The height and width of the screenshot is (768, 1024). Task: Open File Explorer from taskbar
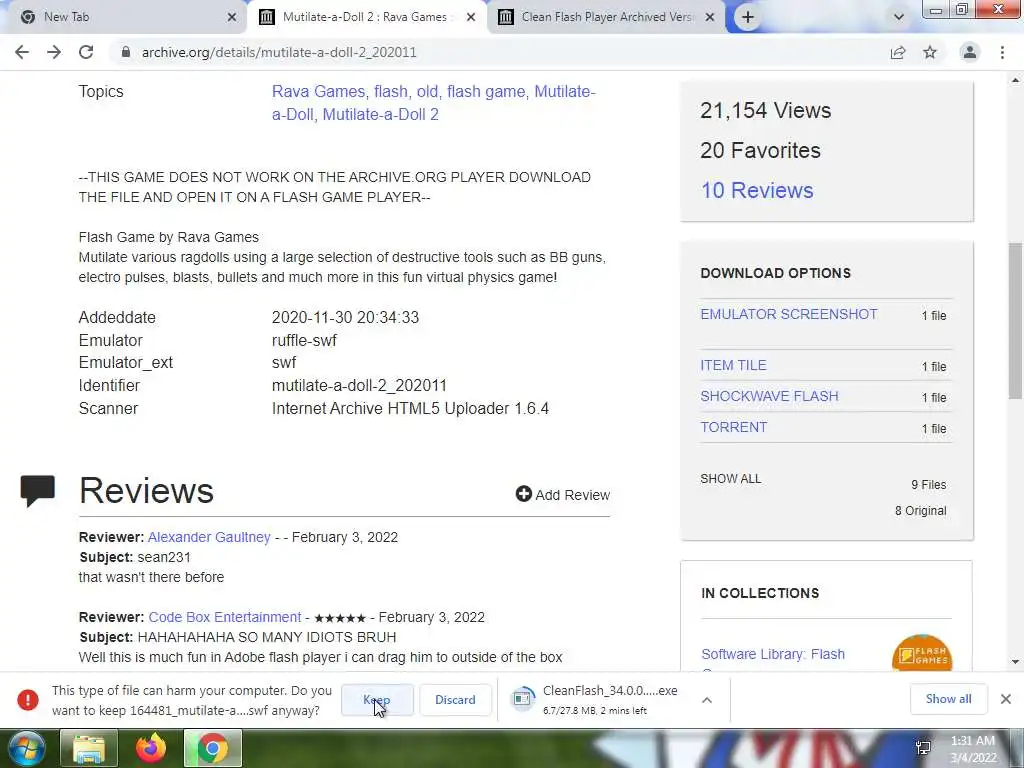tap(89, 748)
